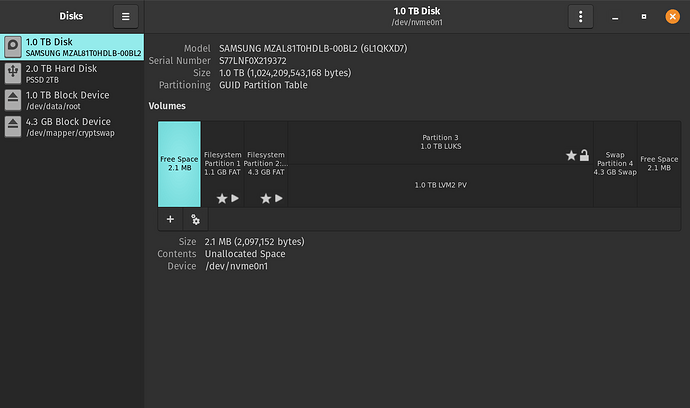Open the drive options three-dot menu

(580, 17)
